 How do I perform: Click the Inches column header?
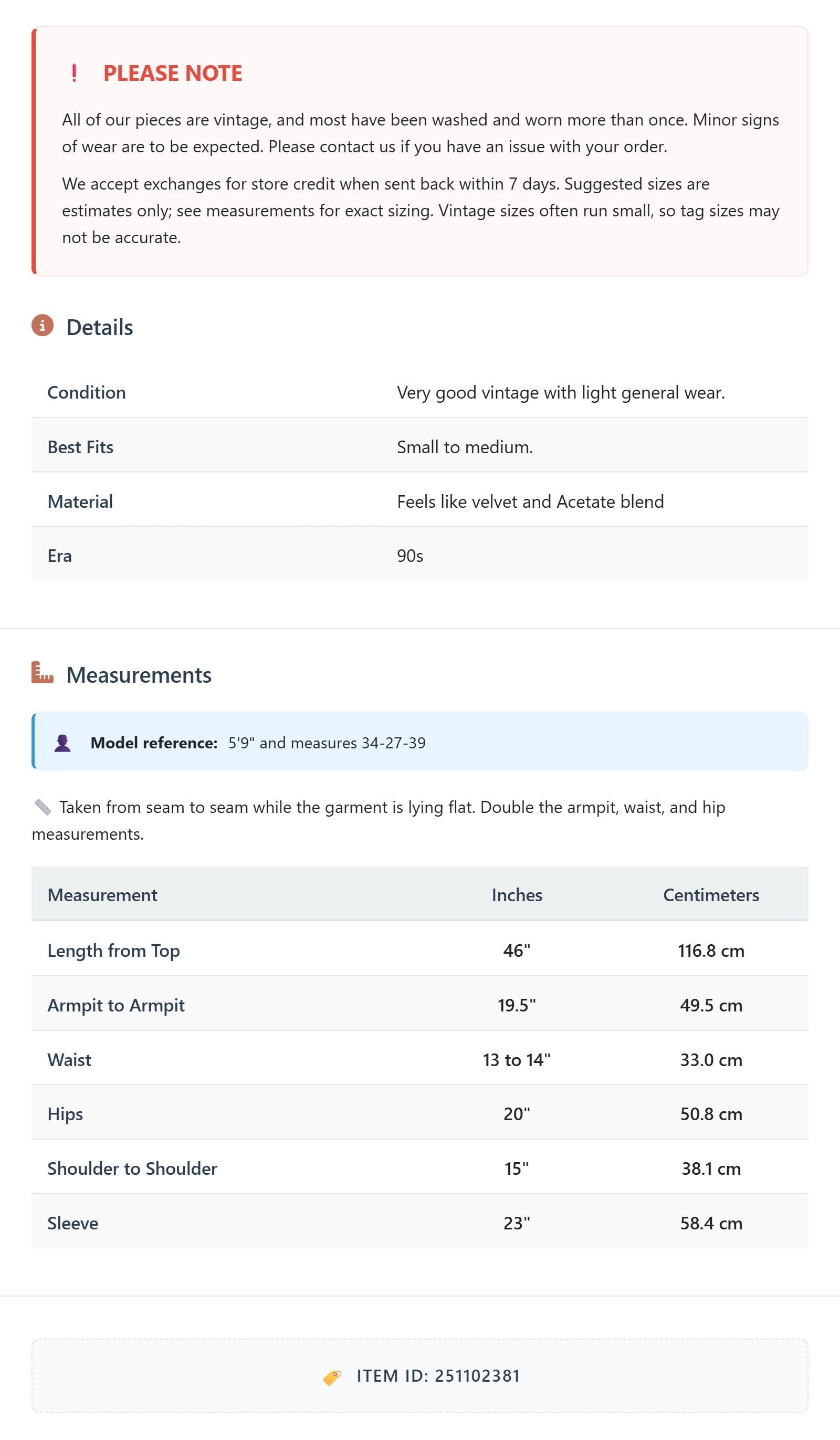pyautogui.click(x=517, y=895)
